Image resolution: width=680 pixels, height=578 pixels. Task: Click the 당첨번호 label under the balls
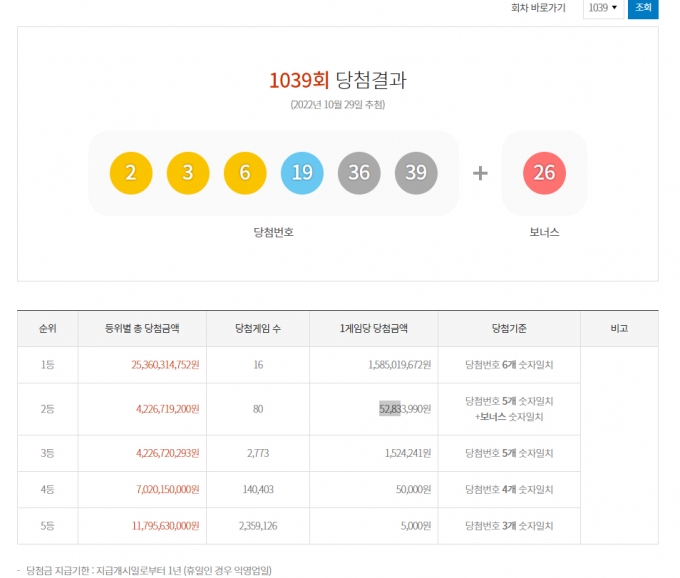274,232
